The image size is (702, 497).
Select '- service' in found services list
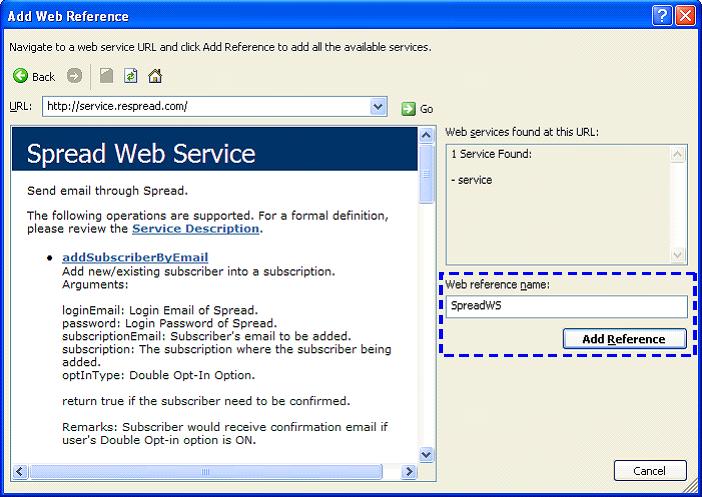471,180
